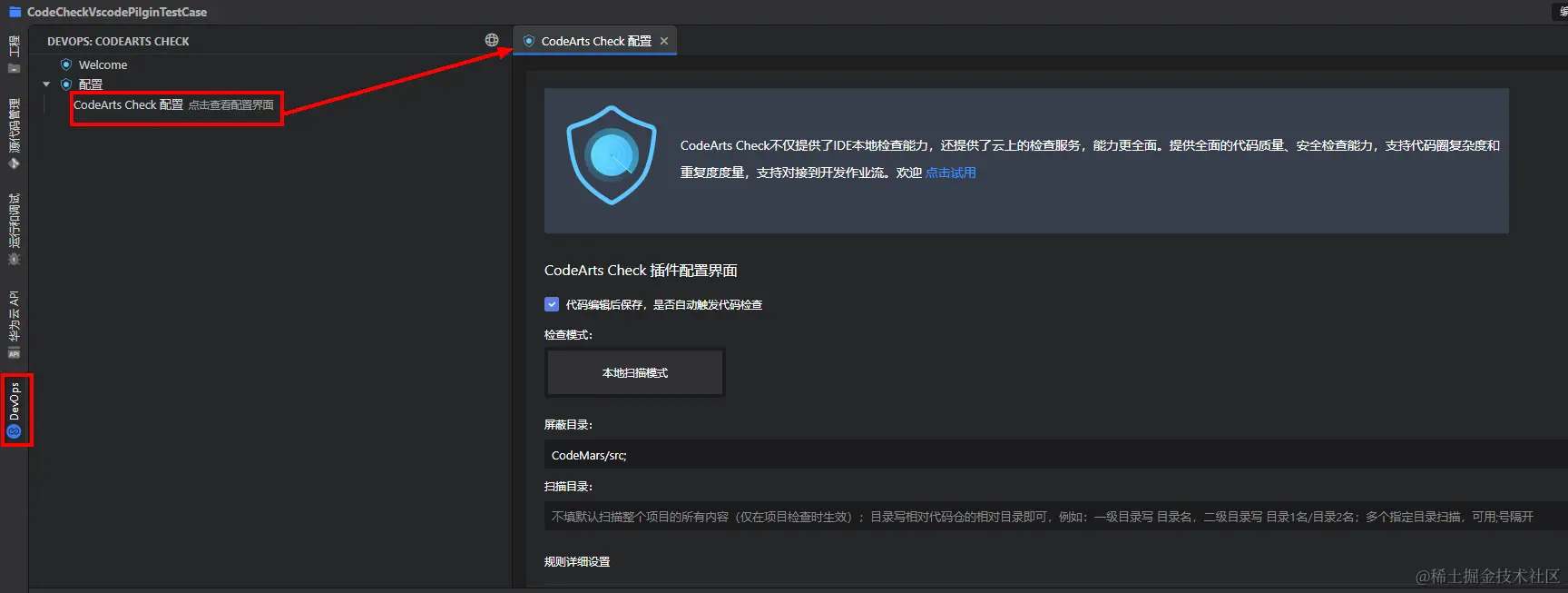Click the shield icon beside 配置 tree node
Screen dimensions: 1568x593
click(x=66, y=84)
